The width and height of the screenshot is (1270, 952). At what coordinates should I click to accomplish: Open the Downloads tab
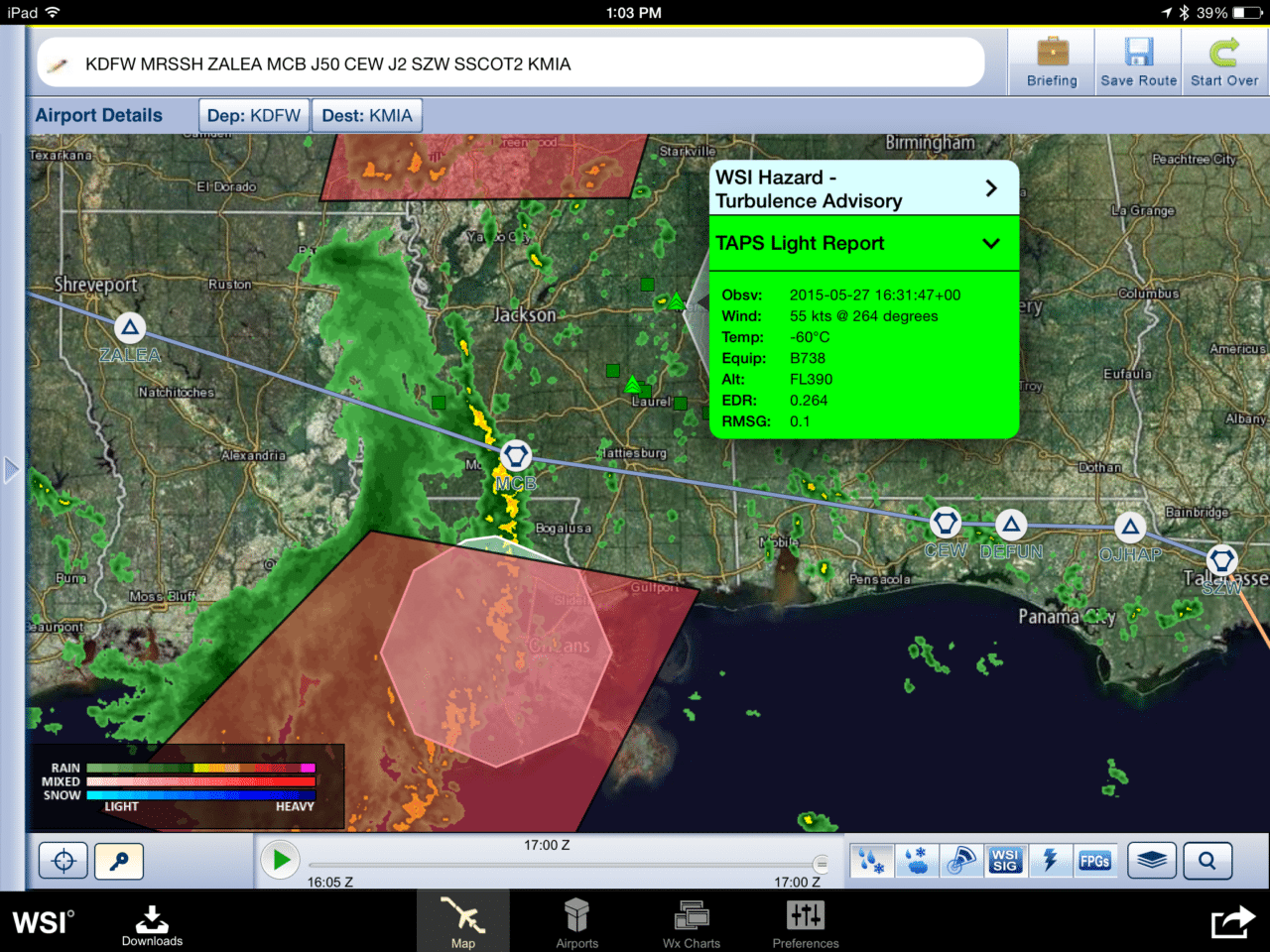[152, 924]
